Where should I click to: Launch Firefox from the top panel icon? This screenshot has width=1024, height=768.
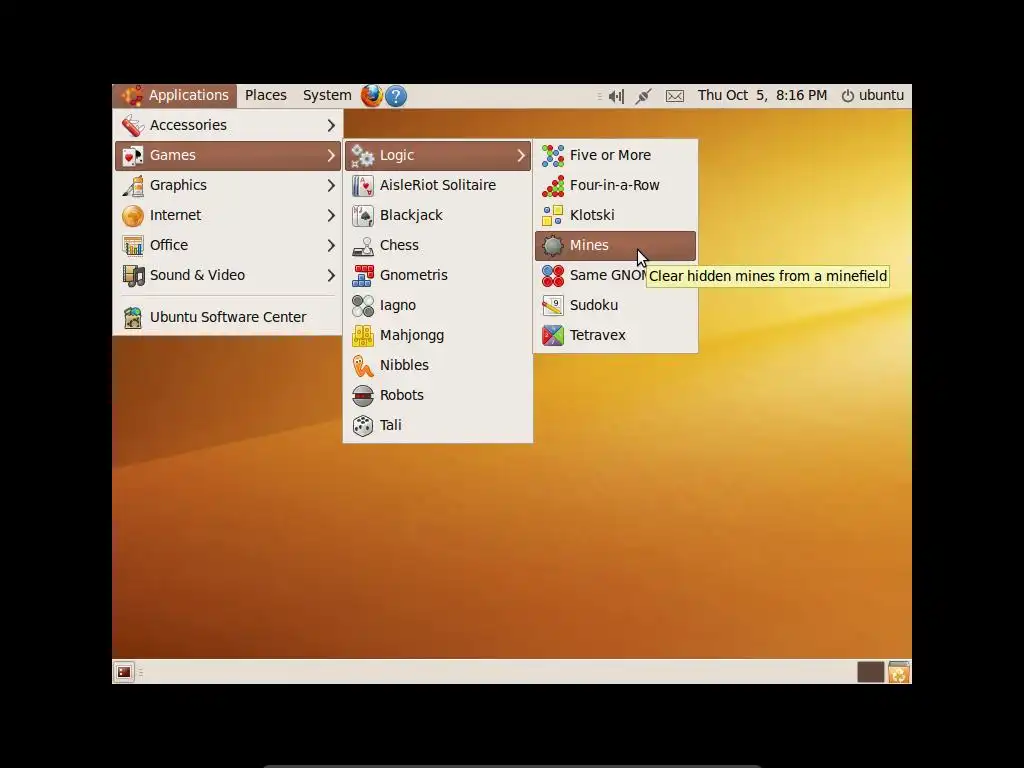pyautogui.click(x=372, y=96)
